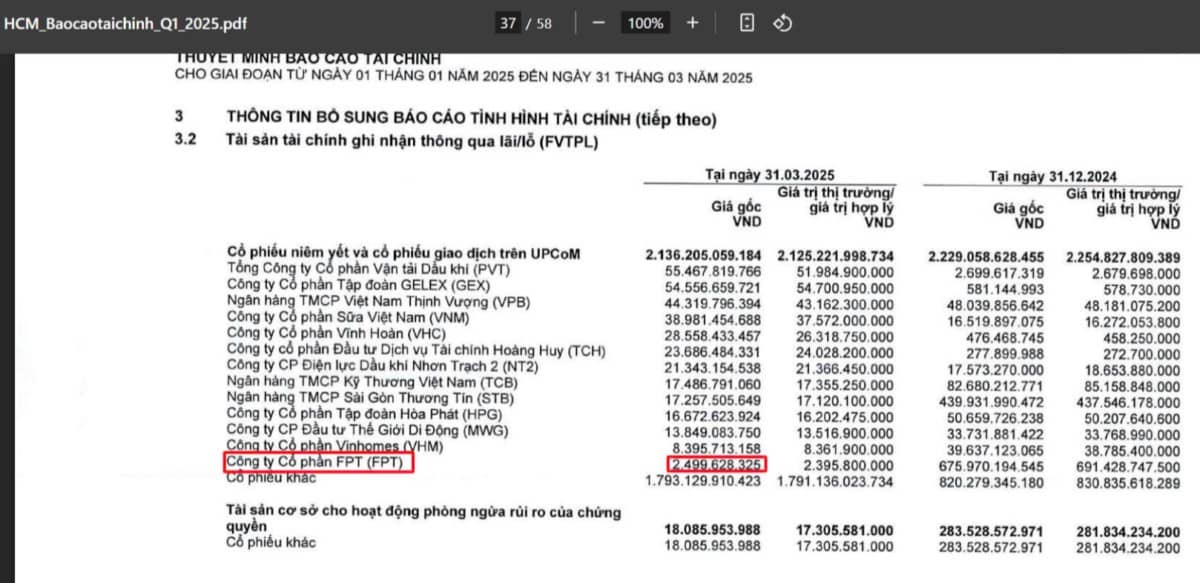Viewport: 1200px width, 583px height.
Task: Select GEX market value 54.700.950.000
Action: coord(845,286)
